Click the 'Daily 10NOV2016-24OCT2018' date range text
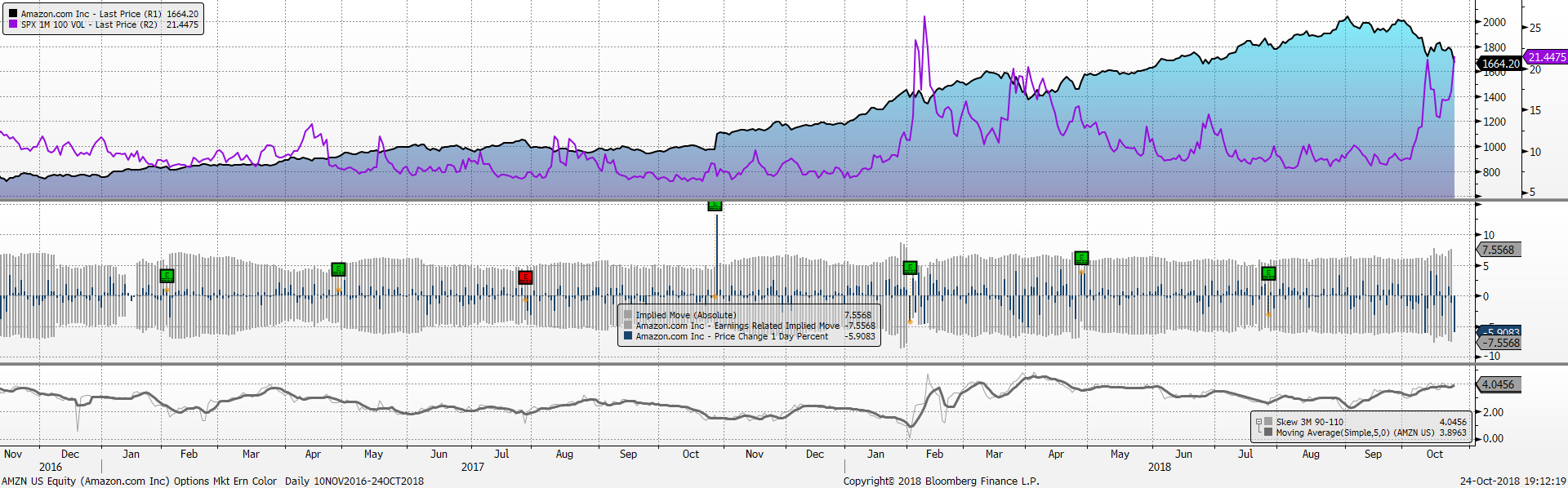This screenshot has width=1568, height=488. (x=354, y=481)
